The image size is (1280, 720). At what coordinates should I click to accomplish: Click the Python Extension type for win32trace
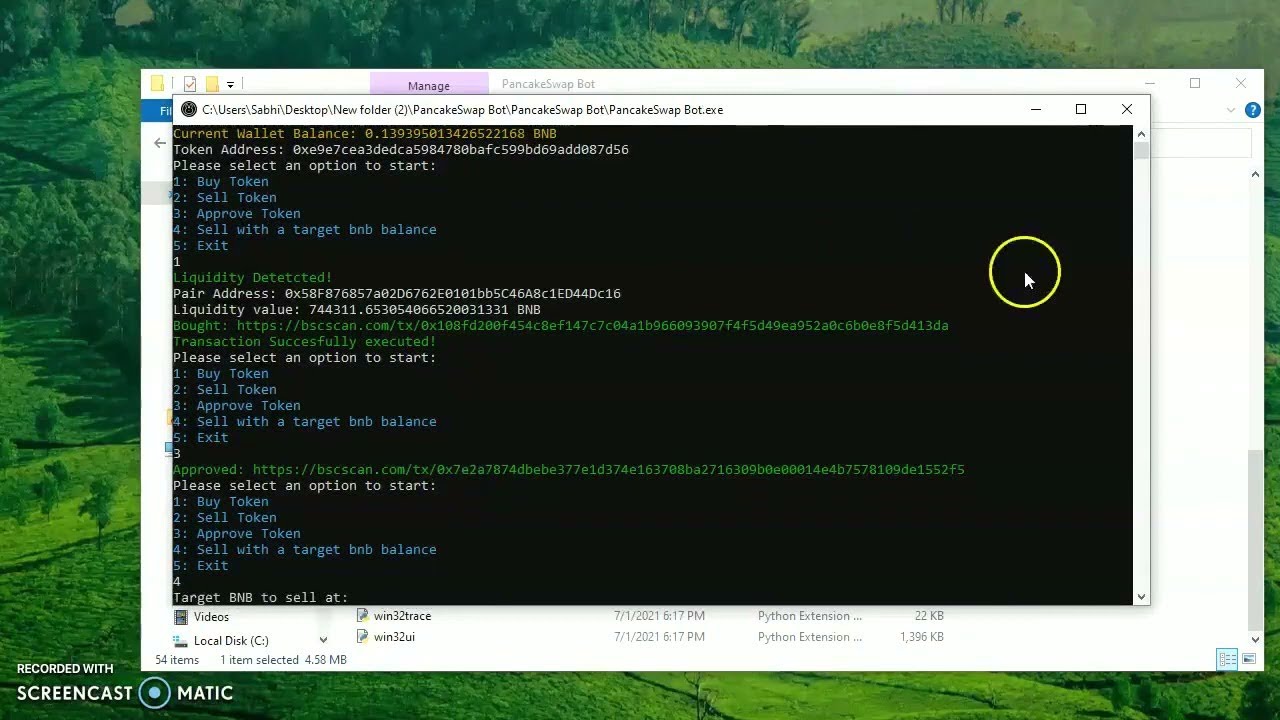(x=809, y=616)
